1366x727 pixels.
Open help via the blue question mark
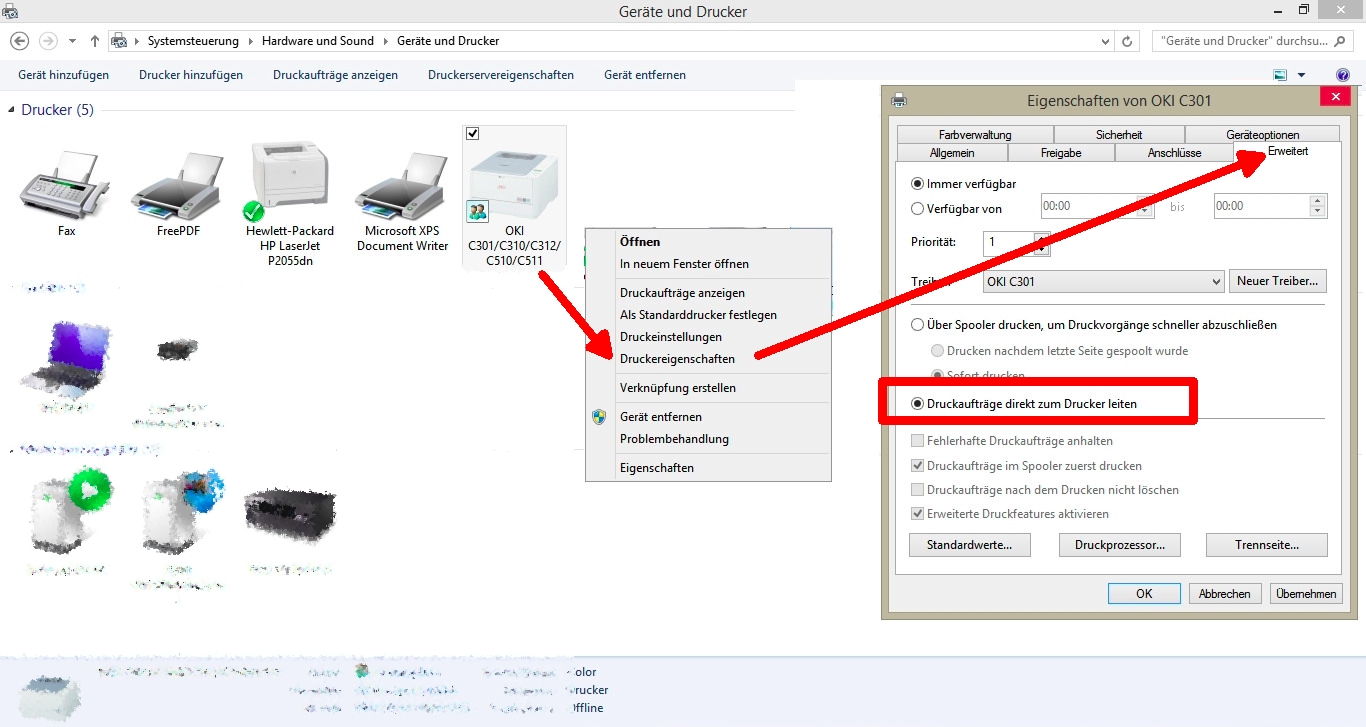[x=1343, y=75]
